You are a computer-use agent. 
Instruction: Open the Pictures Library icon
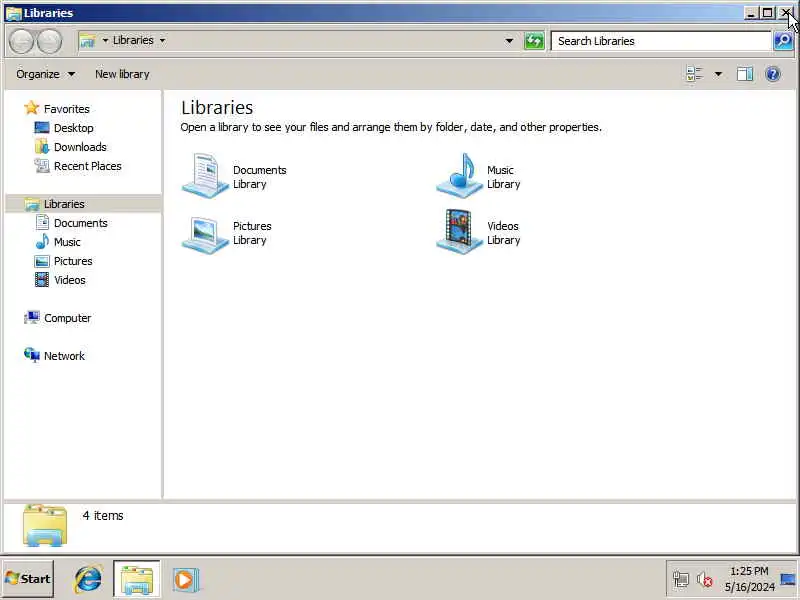(x=205, y=233)
